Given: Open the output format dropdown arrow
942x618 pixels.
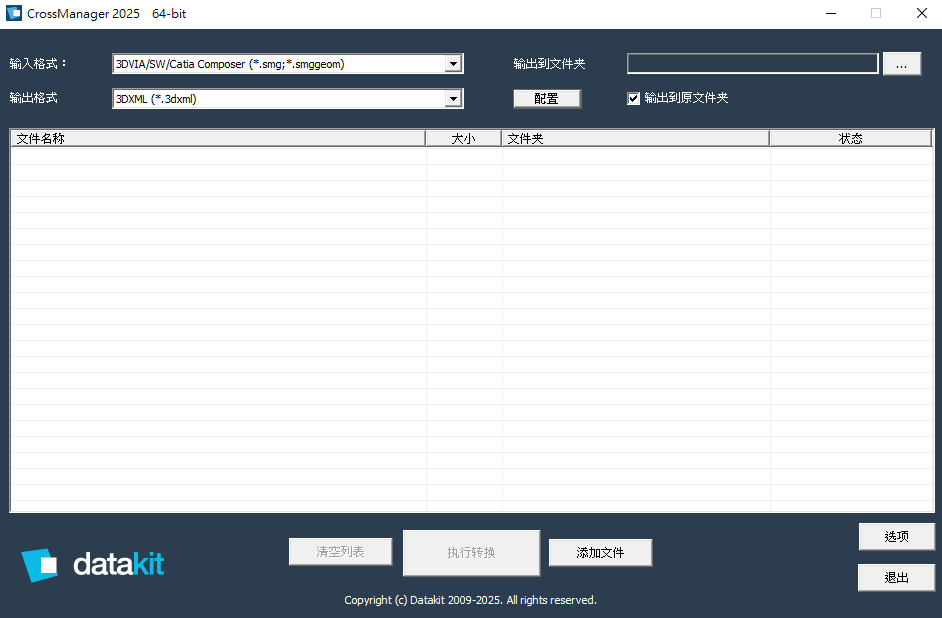Looking at the screenshot, I should (454, 98).
